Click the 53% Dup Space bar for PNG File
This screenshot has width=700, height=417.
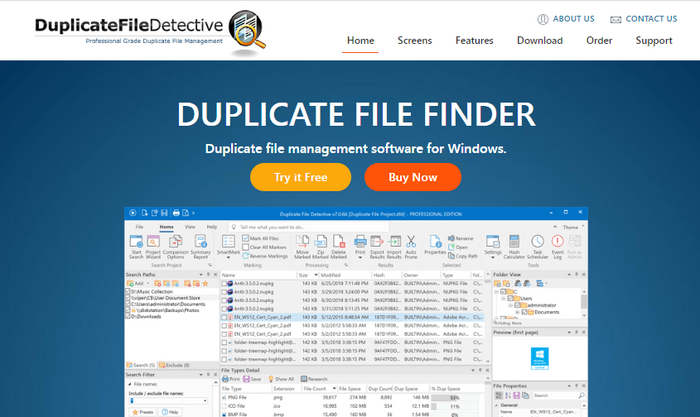455,397
